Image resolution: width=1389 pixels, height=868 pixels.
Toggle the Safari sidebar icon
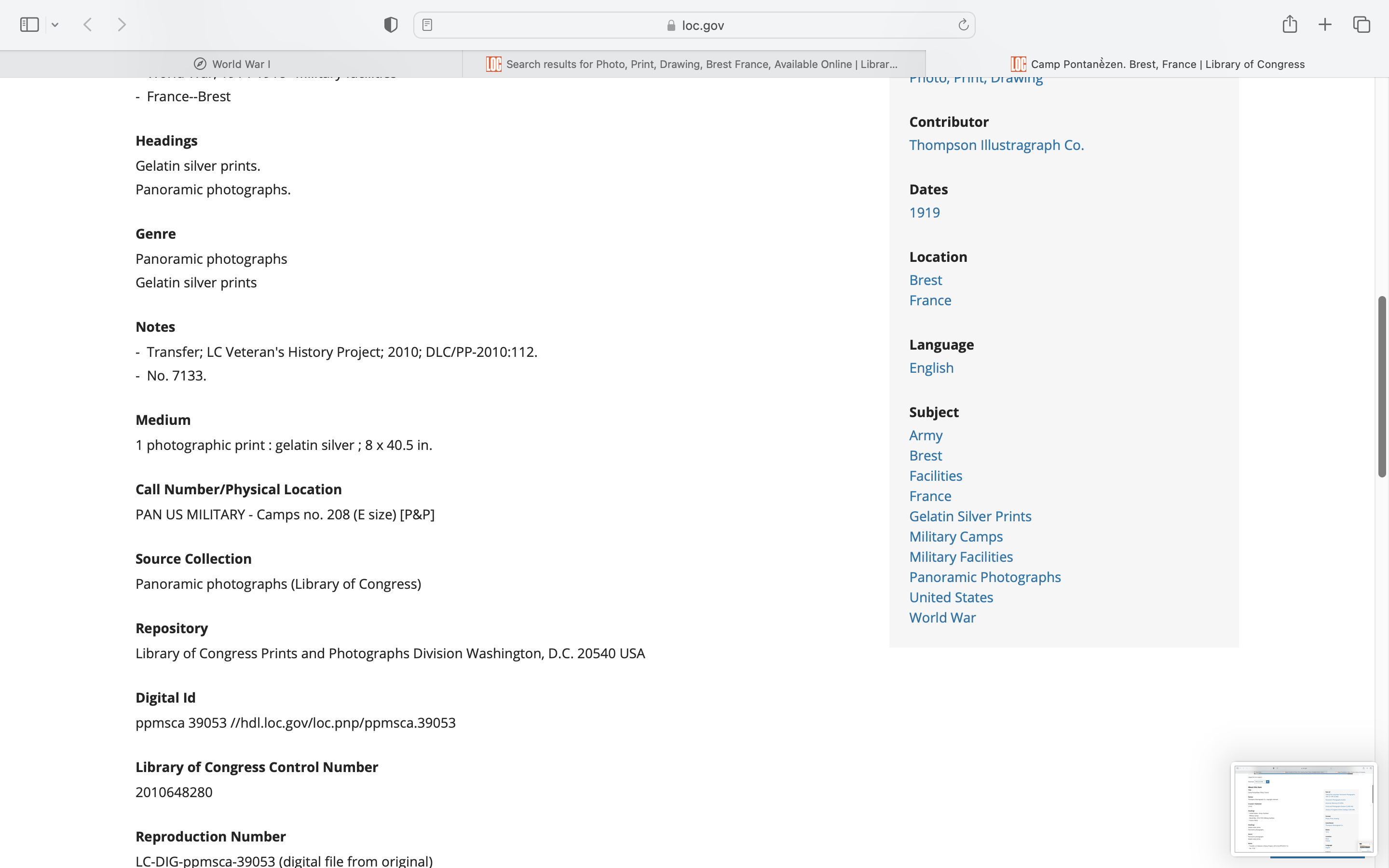click(x=29, y=25)
